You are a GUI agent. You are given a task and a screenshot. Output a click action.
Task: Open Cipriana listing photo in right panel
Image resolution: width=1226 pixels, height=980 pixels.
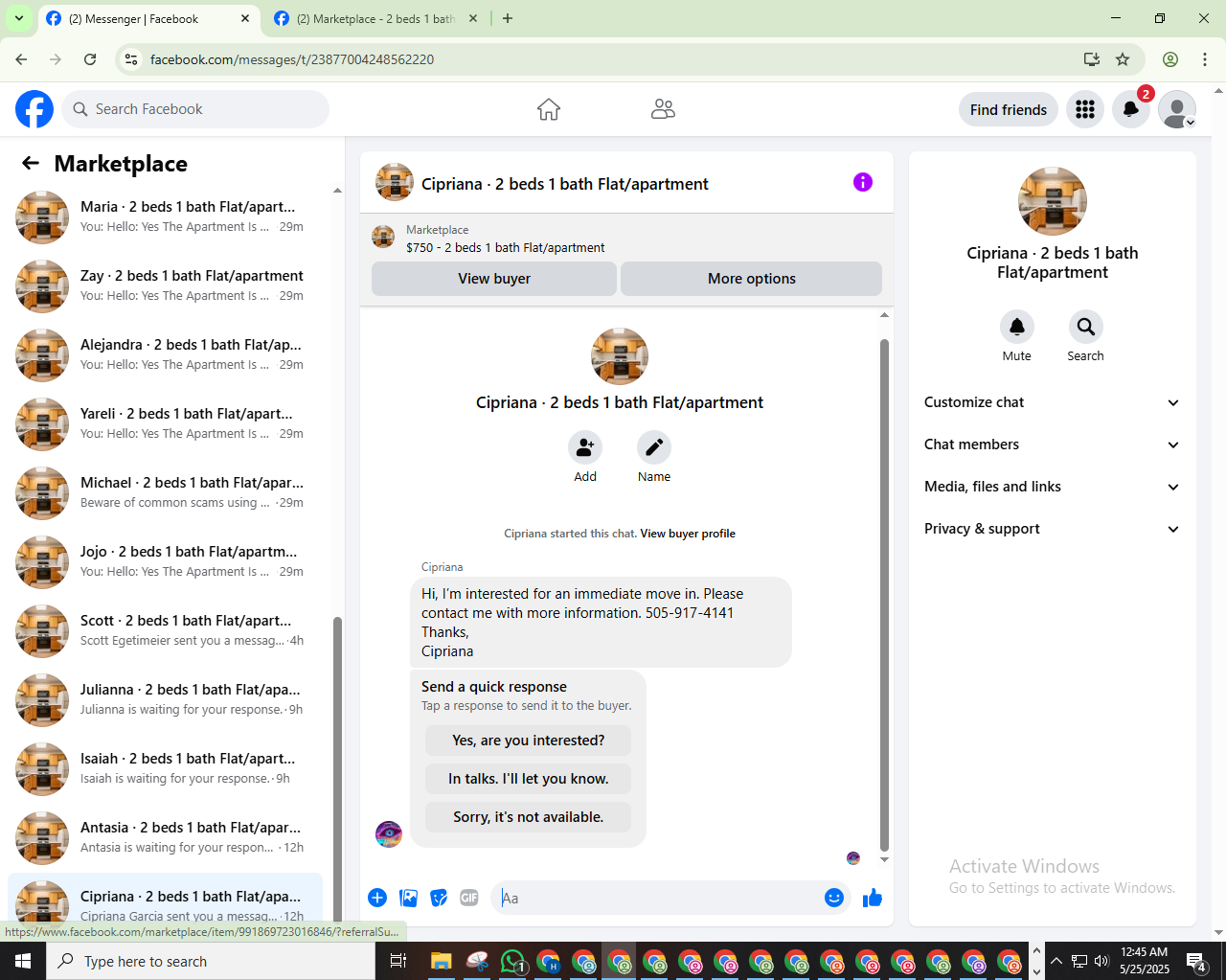click(1053, 201)
